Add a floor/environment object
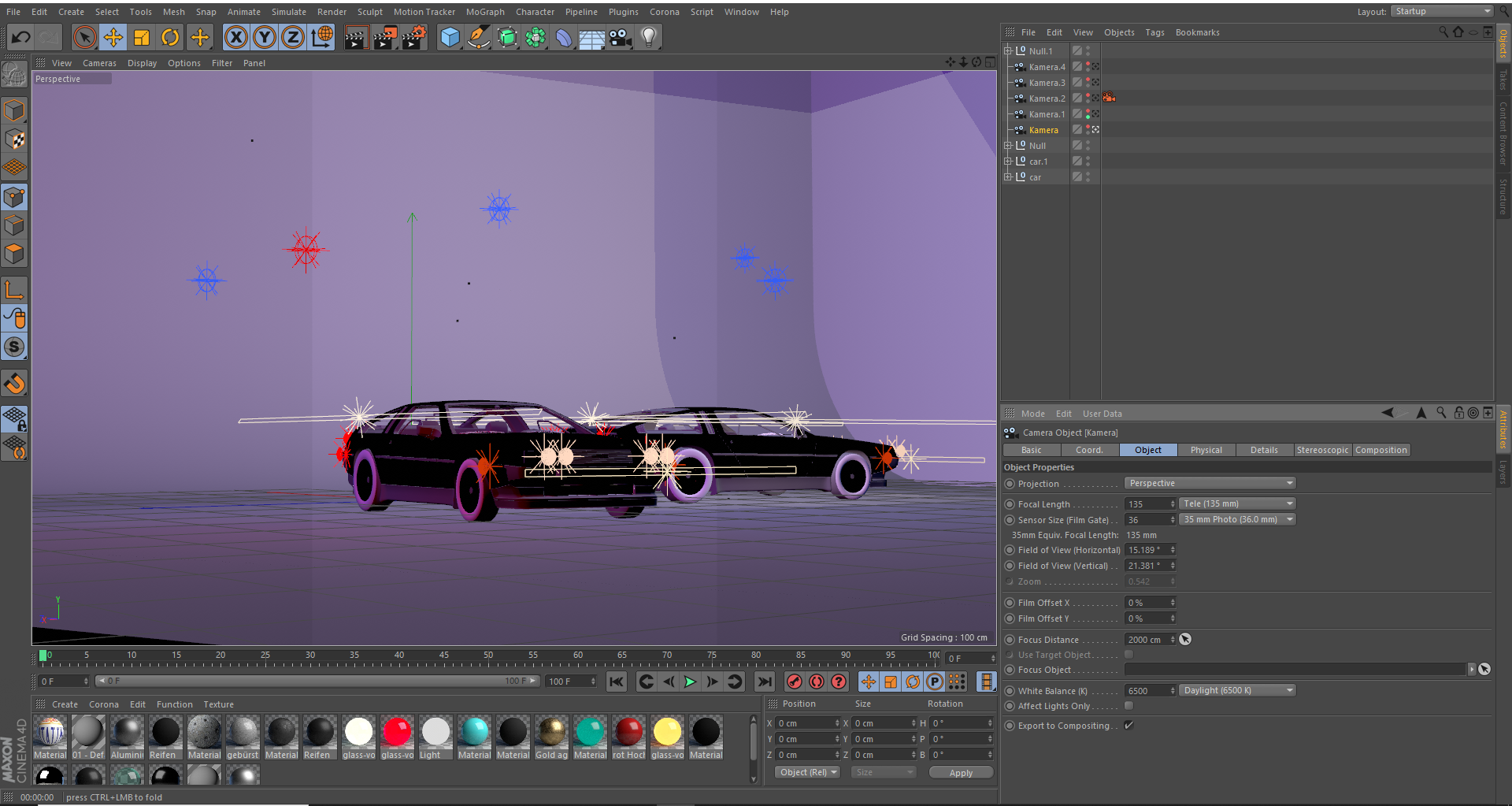The height and width of the screenshot is (806, 1512). click(x=591, y=37)
